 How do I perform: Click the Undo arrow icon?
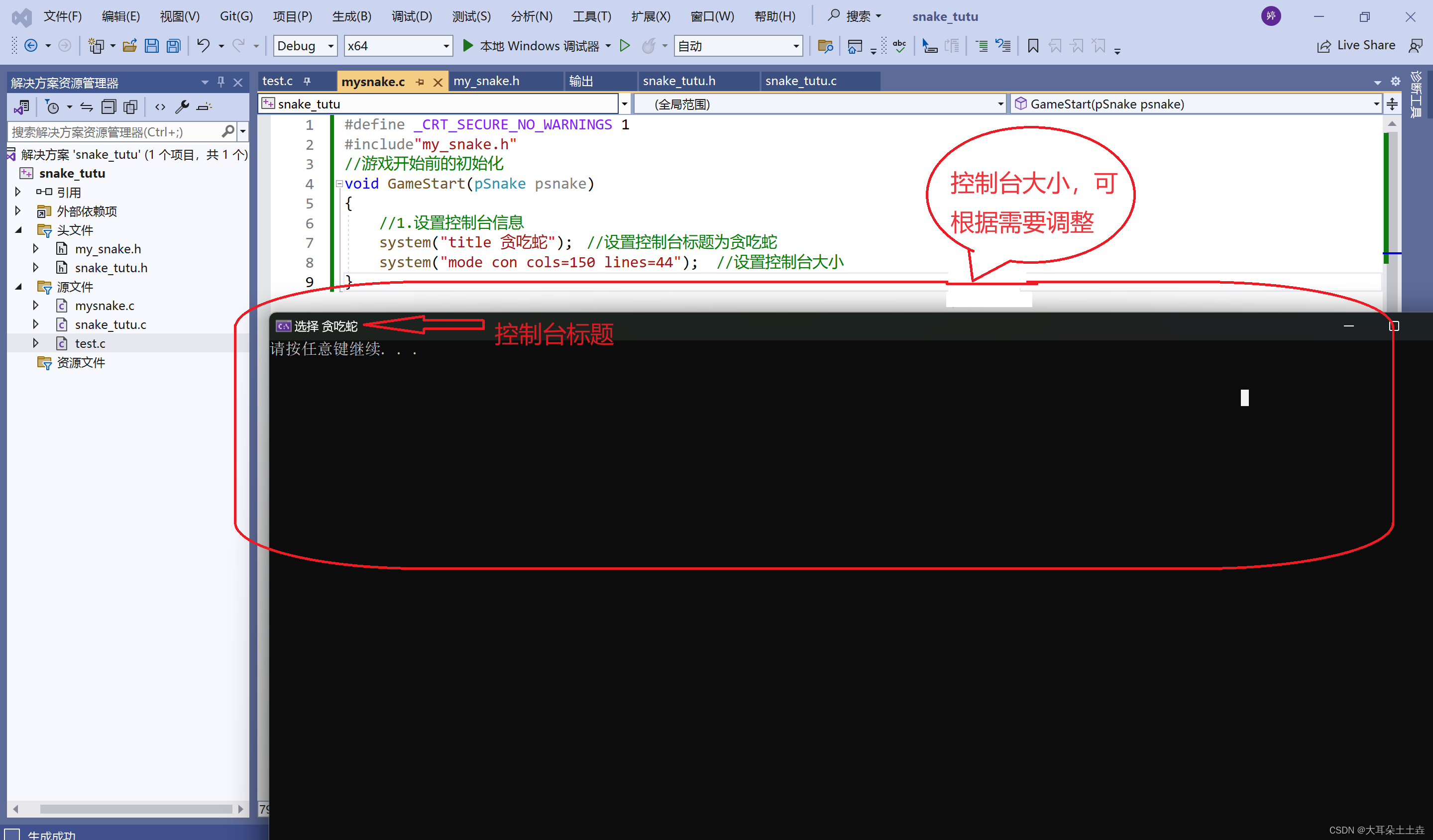(x=203, y=45)
